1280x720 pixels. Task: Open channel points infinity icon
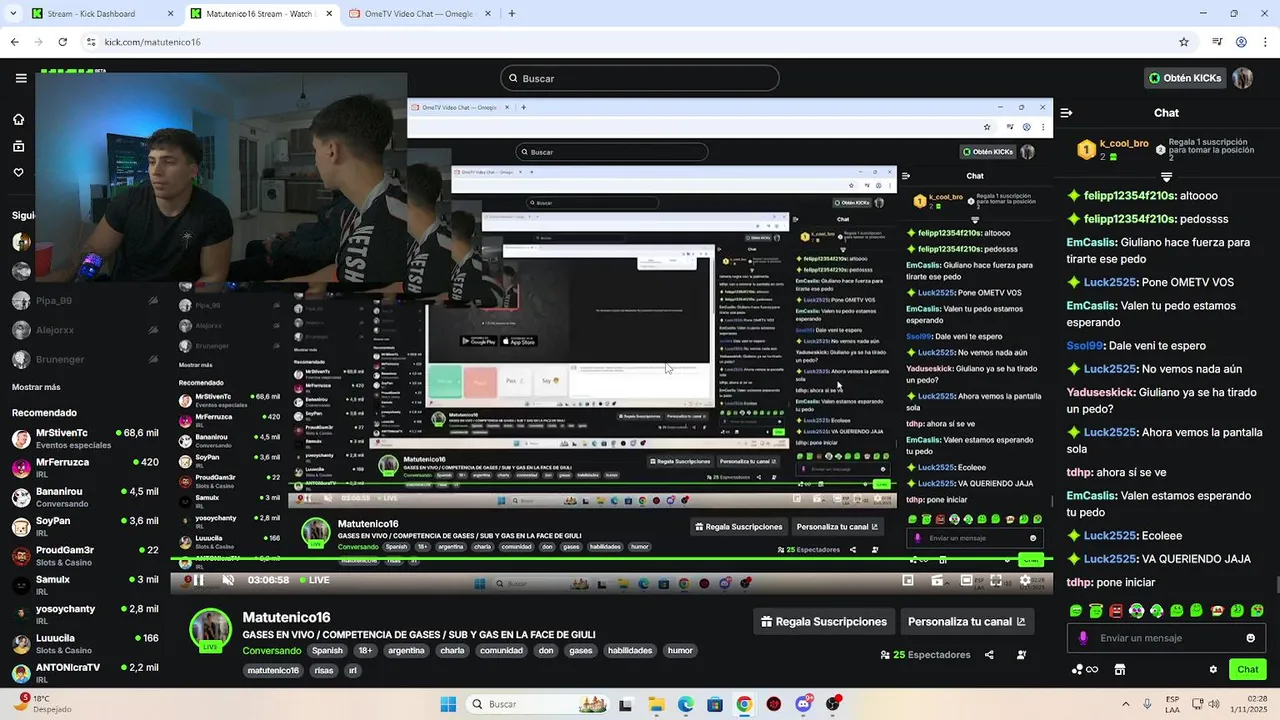click(x=1085, y=669)
